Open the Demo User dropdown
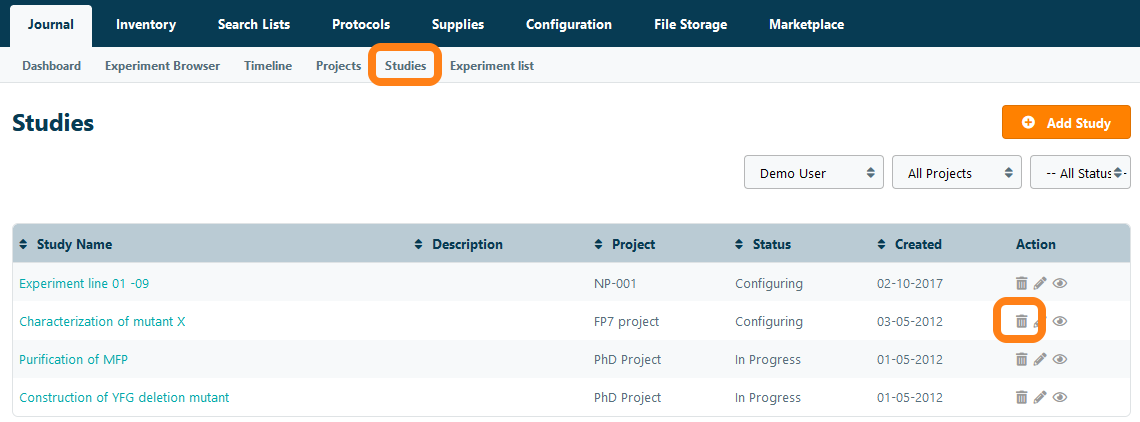Image resolution: width=1140 pixels, height=422 pixels. coord(814,173)
